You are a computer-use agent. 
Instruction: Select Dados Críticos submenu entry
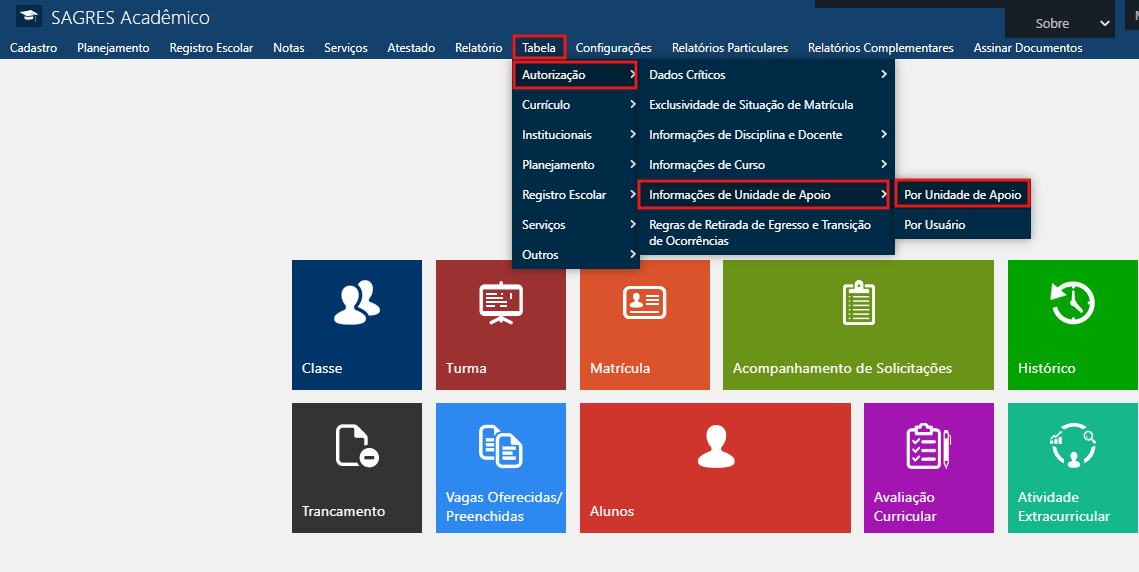(766, 74)
